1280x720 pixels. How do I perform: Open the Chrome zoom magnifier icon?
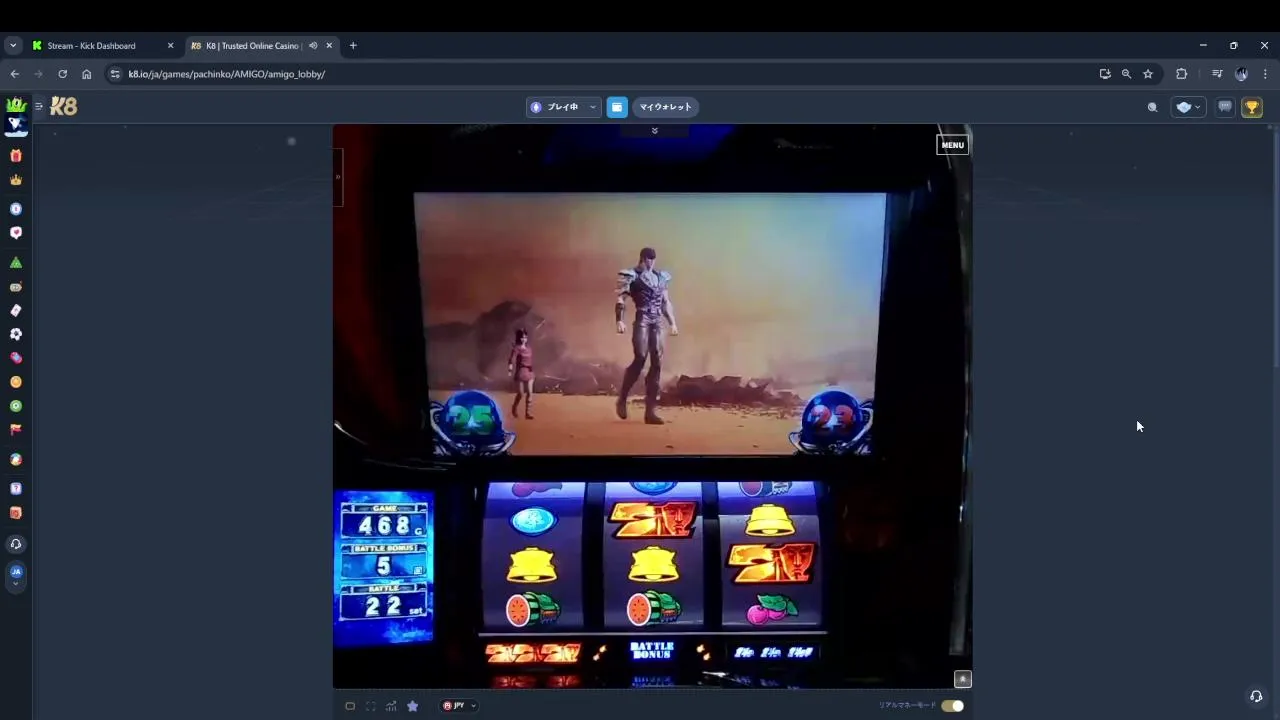[1126, 74]
